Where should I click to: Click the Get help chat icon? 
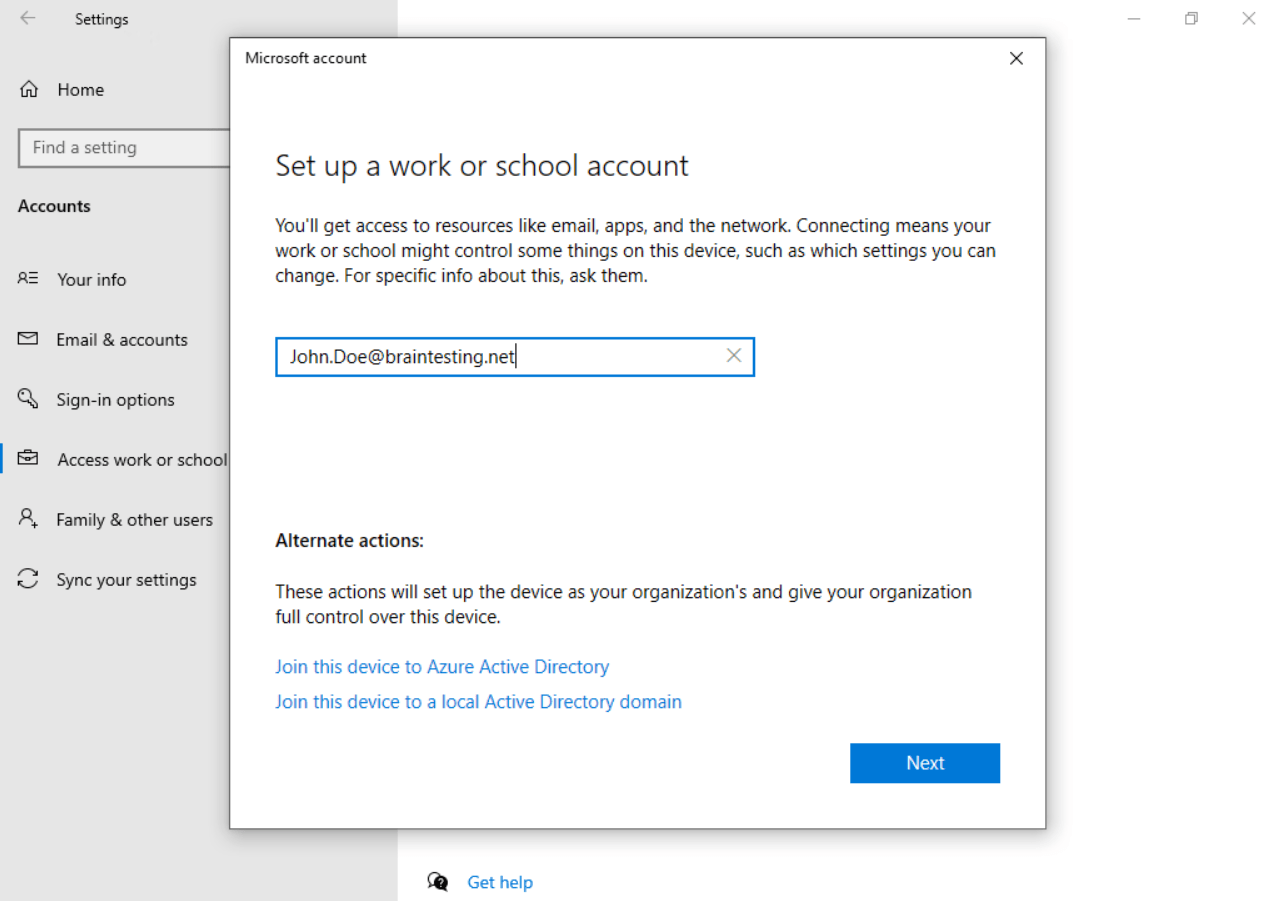pos(438,882)
